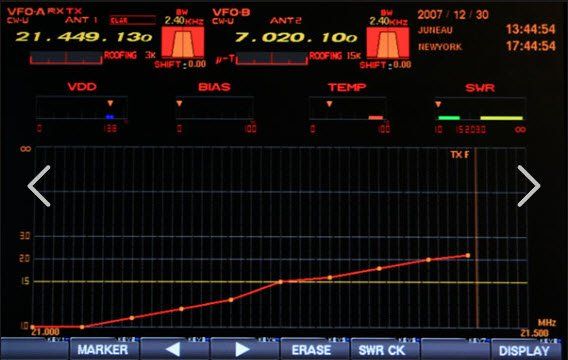568x360 pixels.
Task: Click the TEMP meter heading
Action: 347,87
